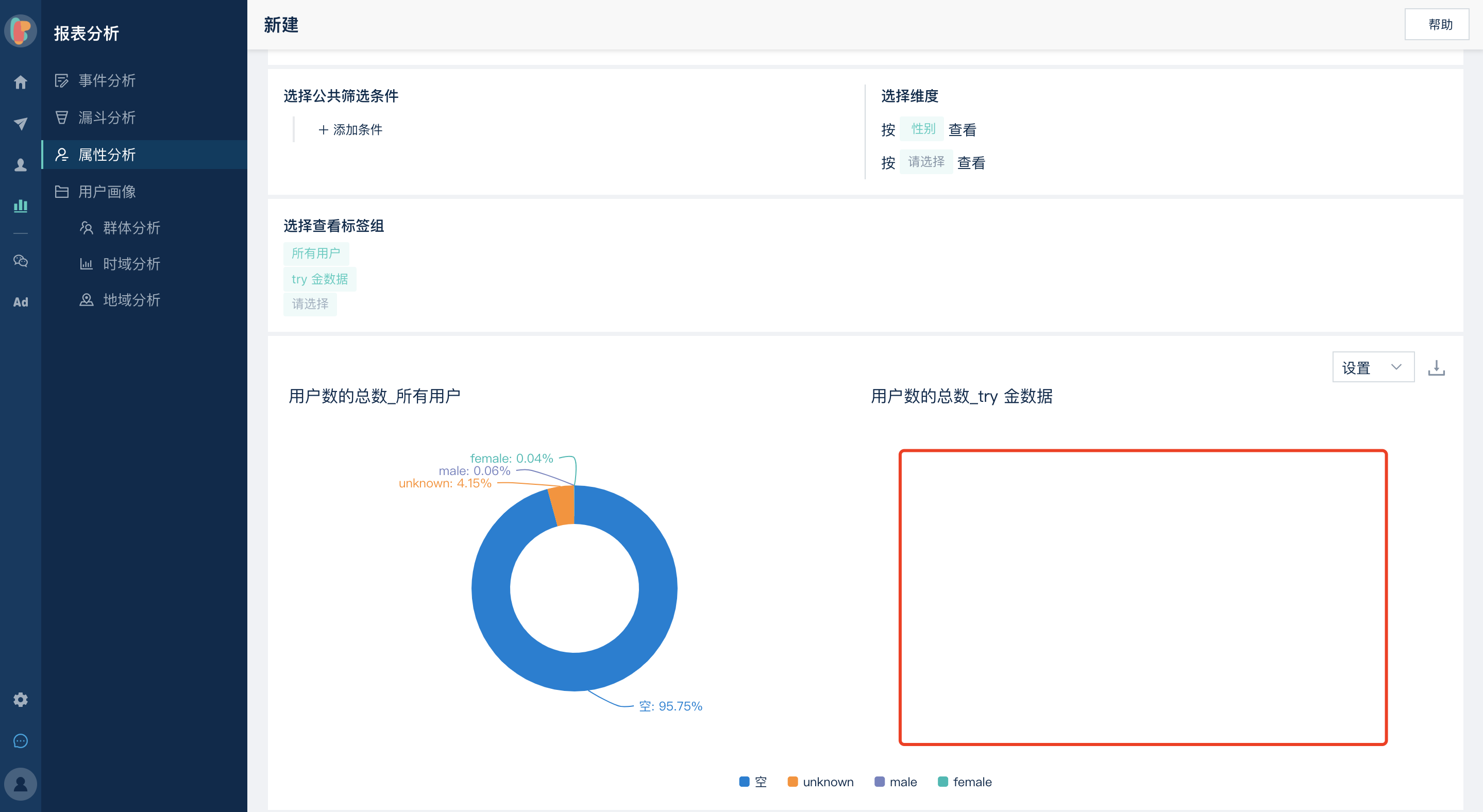Toggle the unknown legend series
This screenshot has width=1483, height=812.
click(x=820, y=782)
